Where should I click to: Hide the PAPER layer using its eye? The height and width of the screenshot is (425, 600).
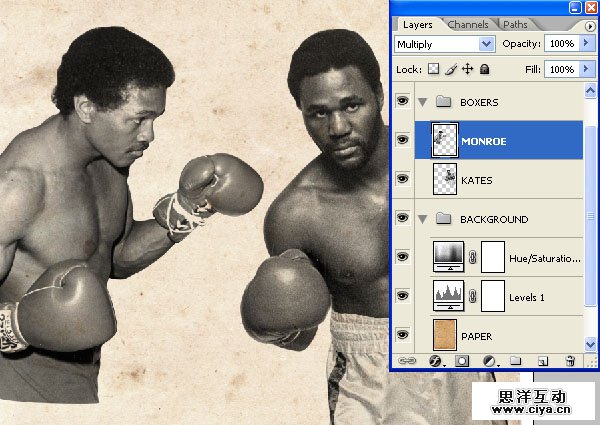tap(403, 335)
